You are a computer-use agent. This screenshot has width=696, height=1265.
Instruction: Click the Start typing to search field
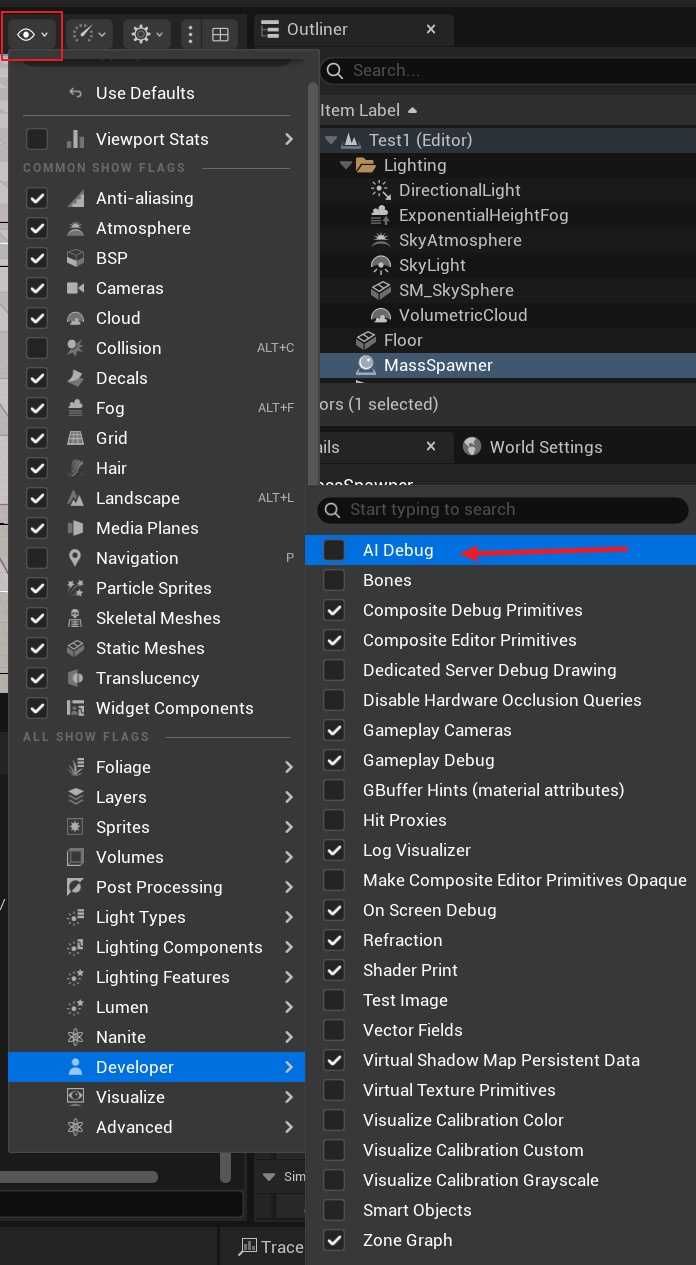510,510
